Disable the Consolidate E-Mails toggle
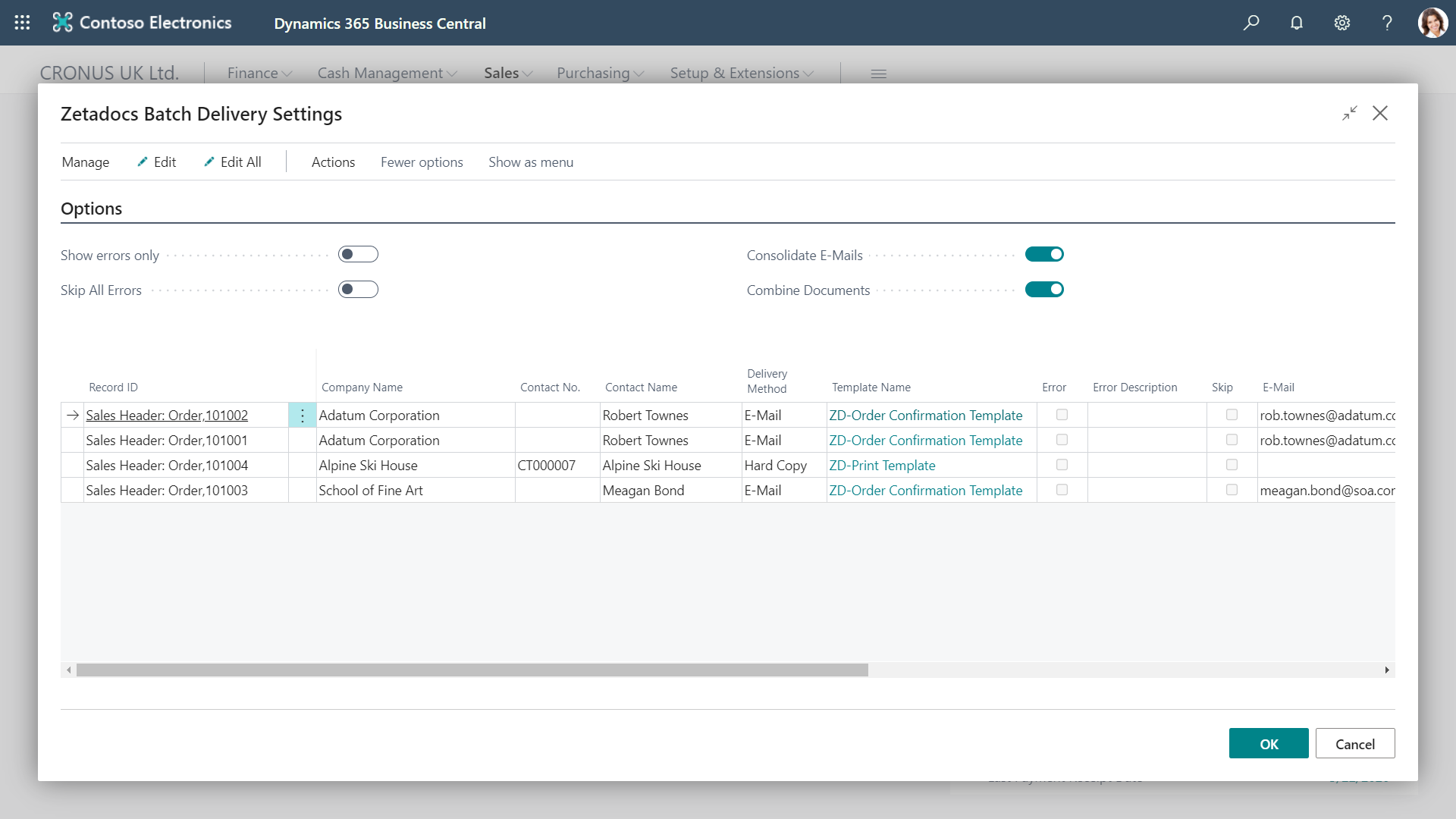 tap(1044, 255)
